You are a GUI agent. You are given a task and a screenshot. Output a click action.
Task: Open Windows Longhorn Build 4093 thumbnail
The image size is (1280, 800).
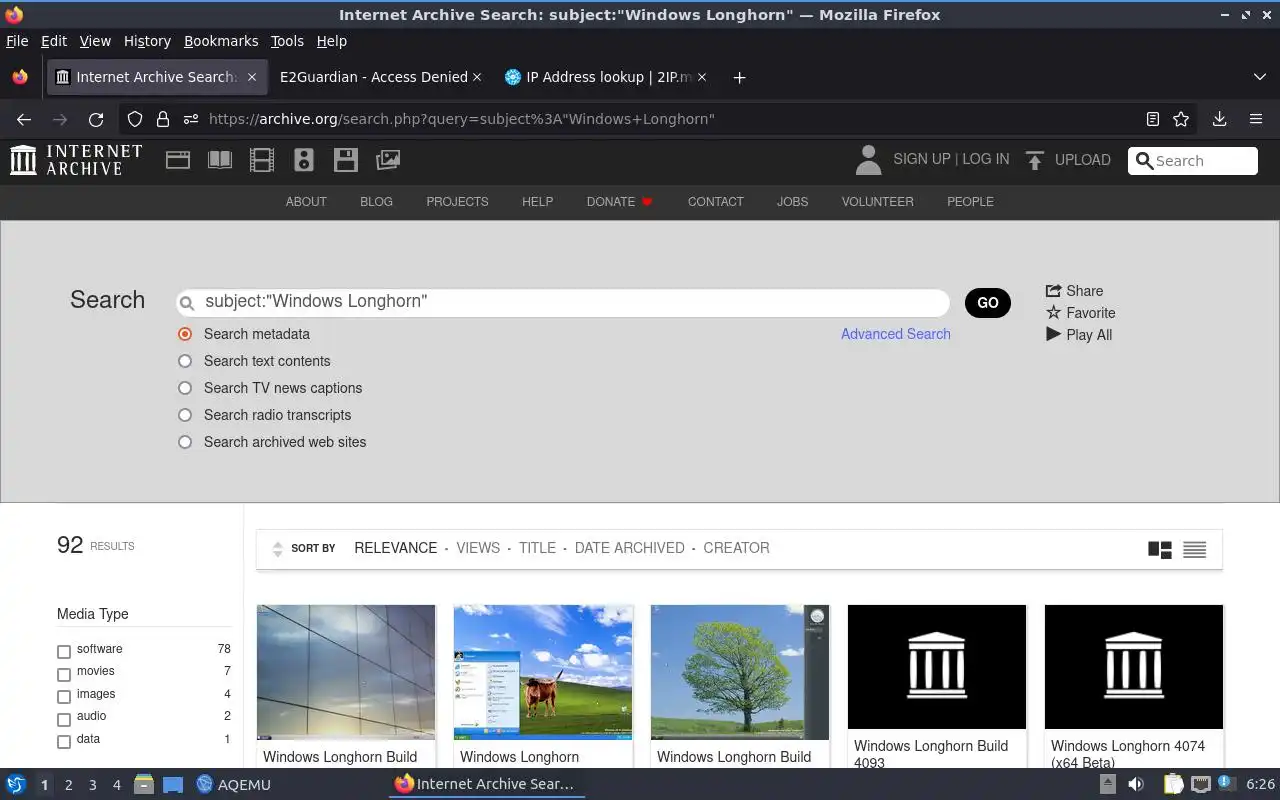(937, 667)
